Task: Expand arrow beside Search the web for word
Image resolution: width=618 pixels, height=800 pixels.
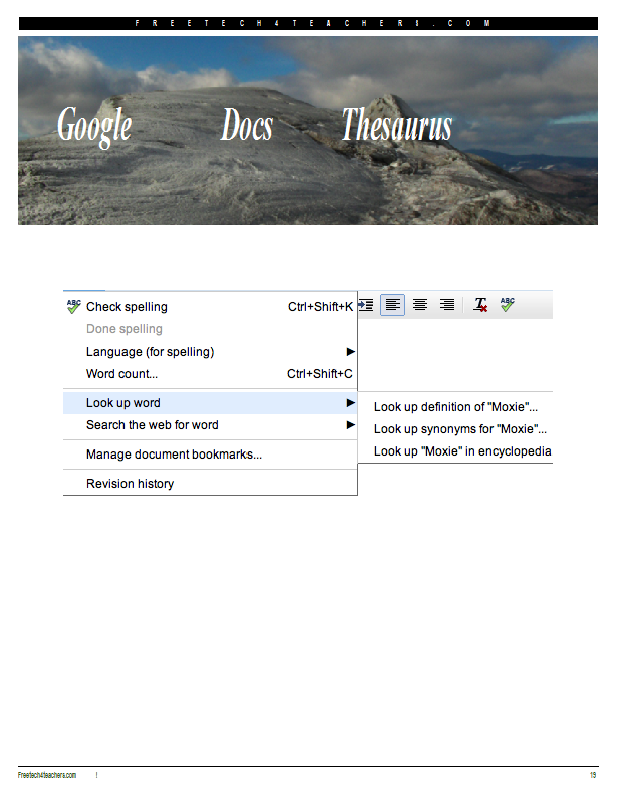Action: pos(351,425)
